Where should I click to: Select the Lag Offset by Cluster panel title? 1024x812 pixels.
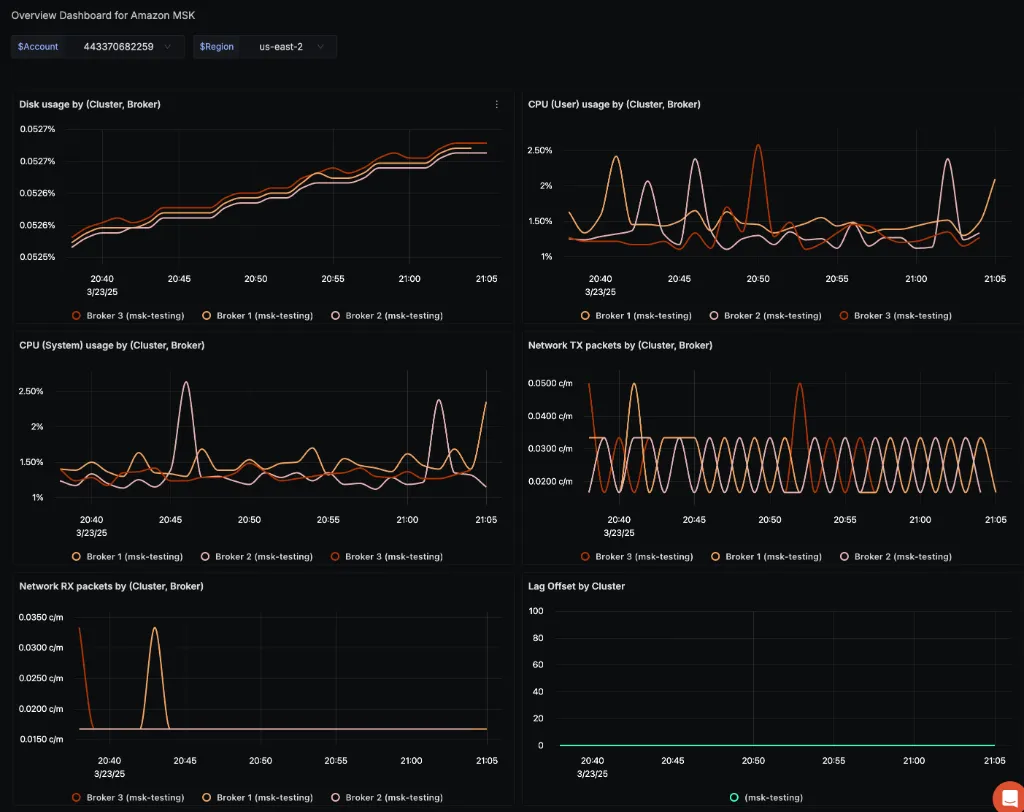click(576, 586)
